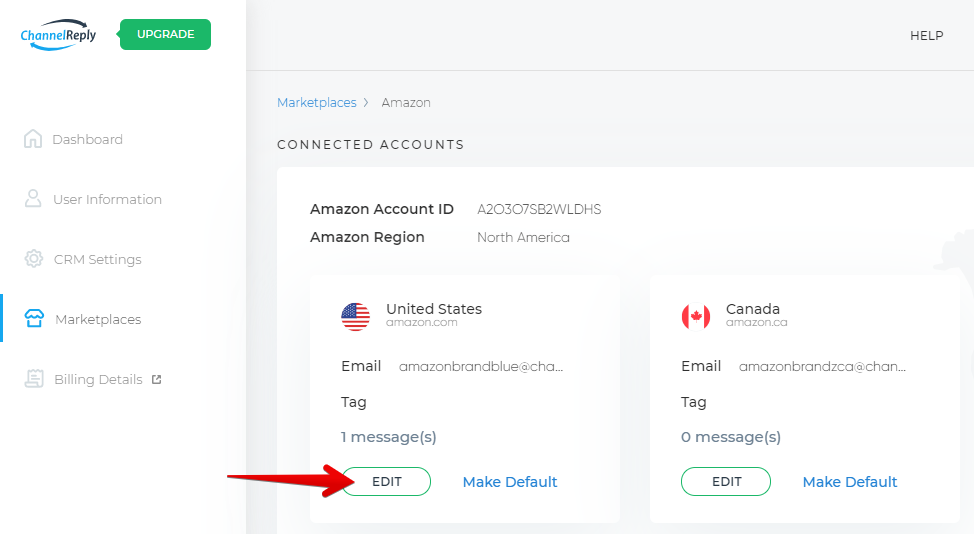
Task: Open Marketplaces in the sidebar
Action: [98, 319]
